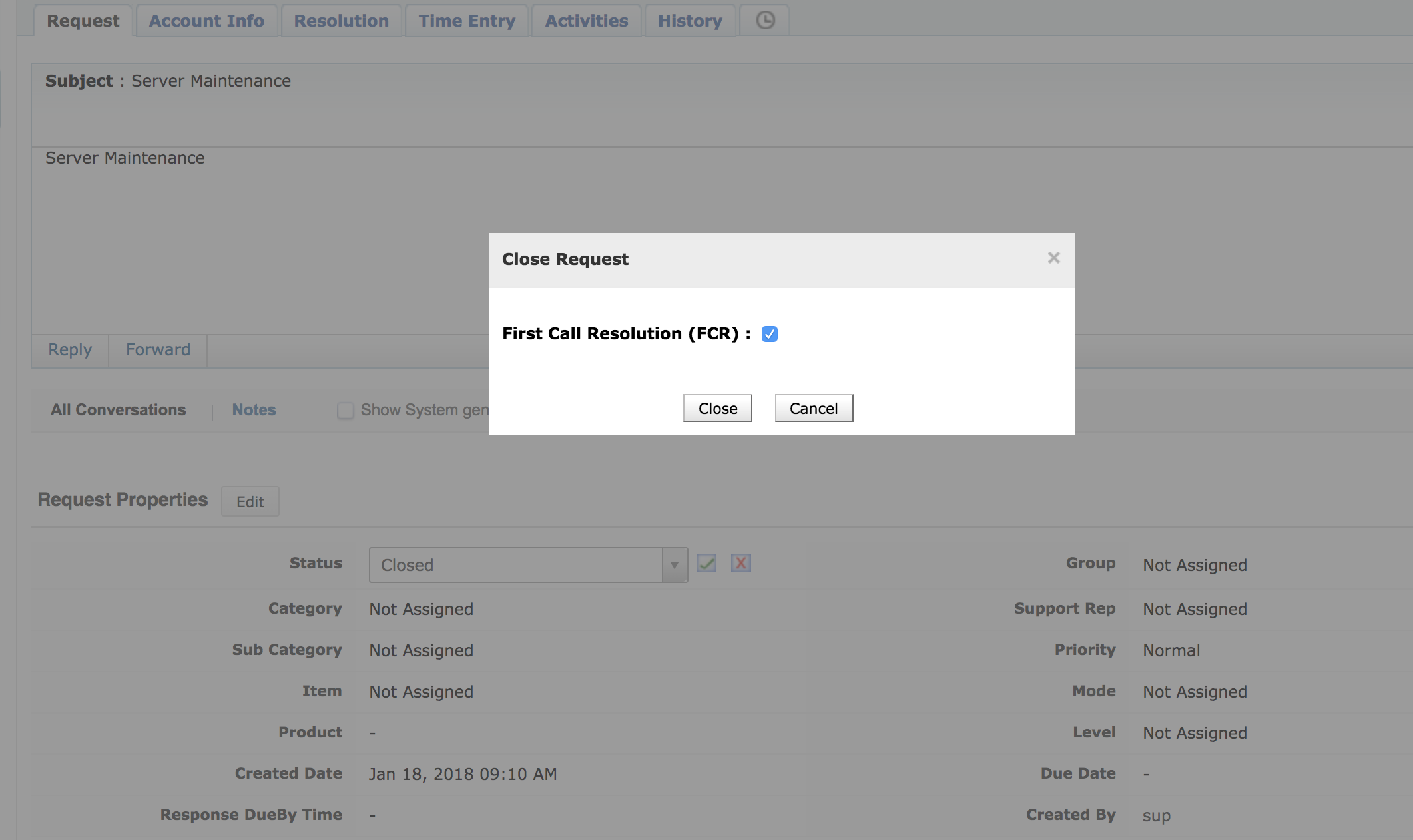Expand the Status dropdown arrow
Image resolution: width=1413 pixels, height=840 pixels.
click(x=676, y=564)
